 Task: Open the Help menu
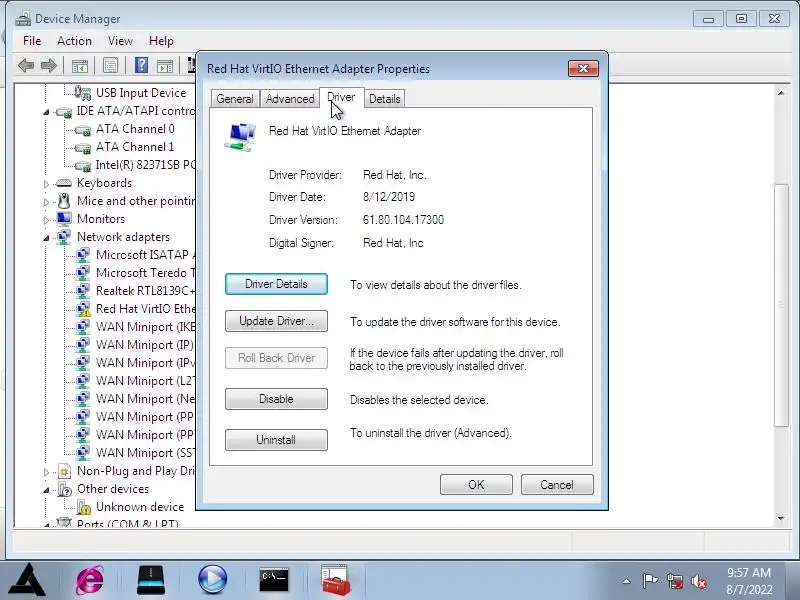[x=161, y=41]
